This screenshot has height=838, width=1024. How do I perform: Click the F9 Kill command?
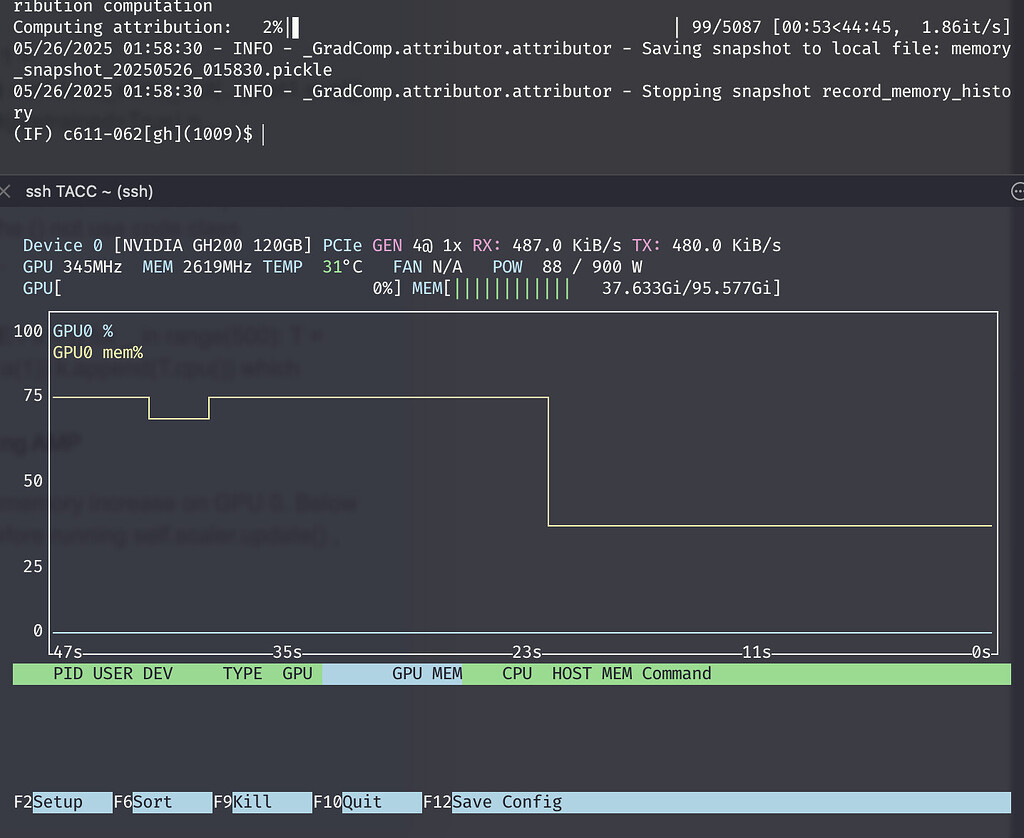252,802
